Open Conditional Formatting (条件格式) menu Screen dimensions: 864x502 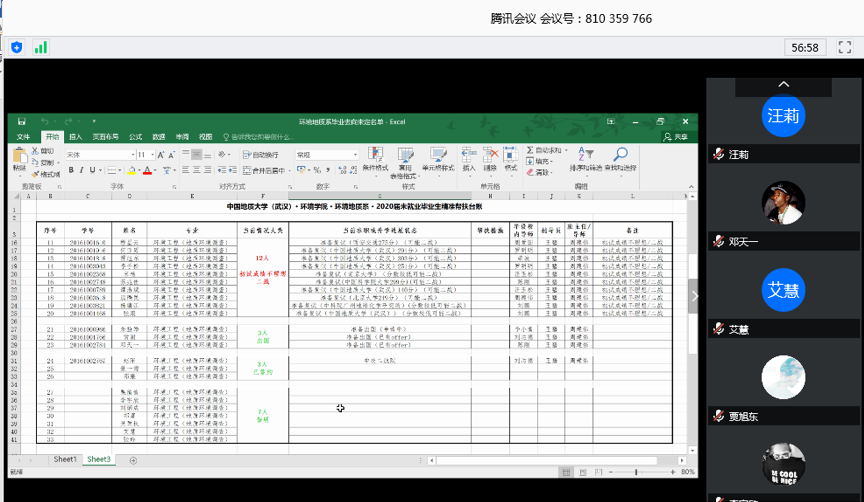pyautogui.click(x=375, y=160)
